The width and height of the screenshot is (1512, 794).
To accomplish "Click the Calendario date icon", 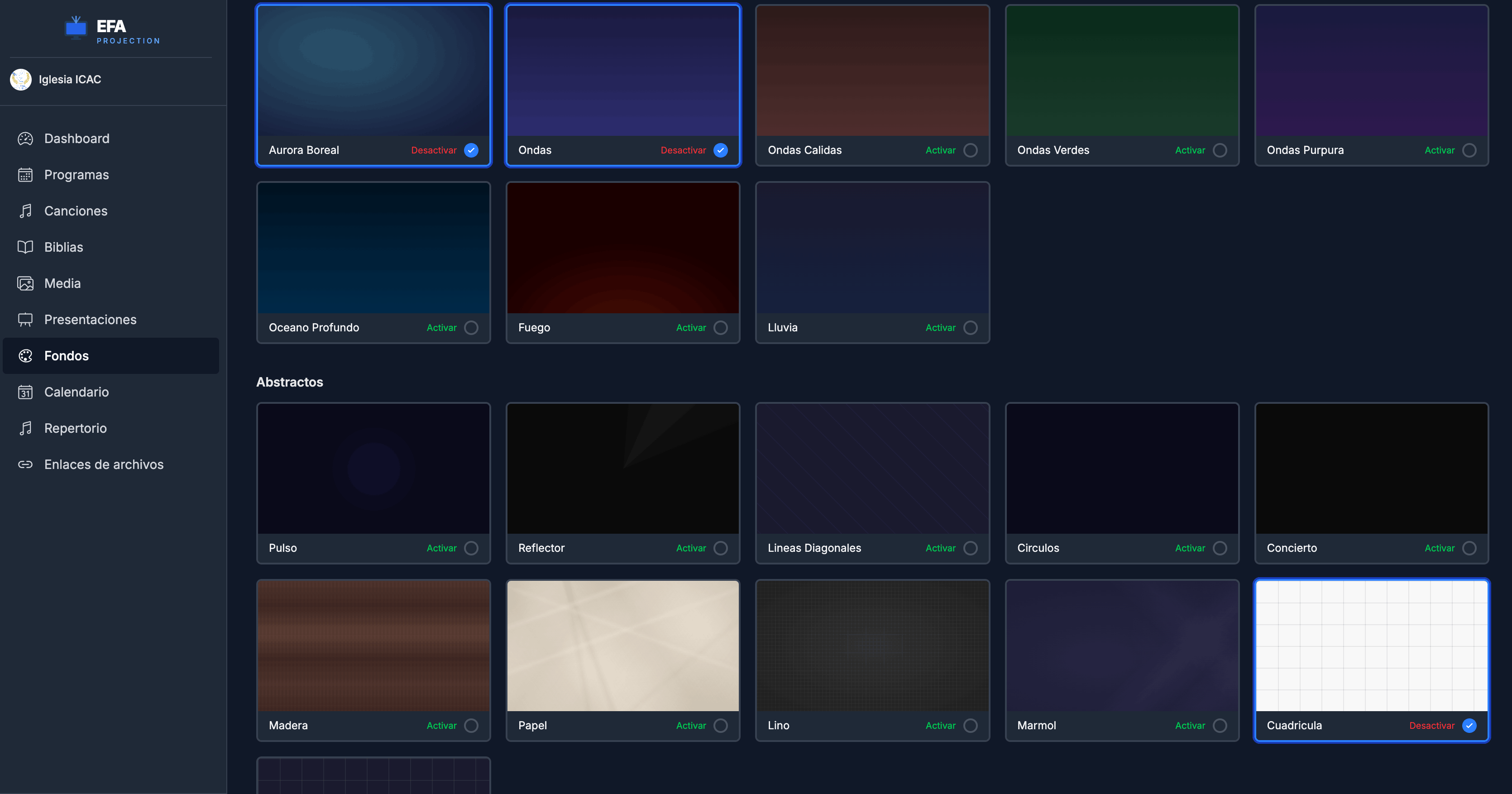I will 25,392.
